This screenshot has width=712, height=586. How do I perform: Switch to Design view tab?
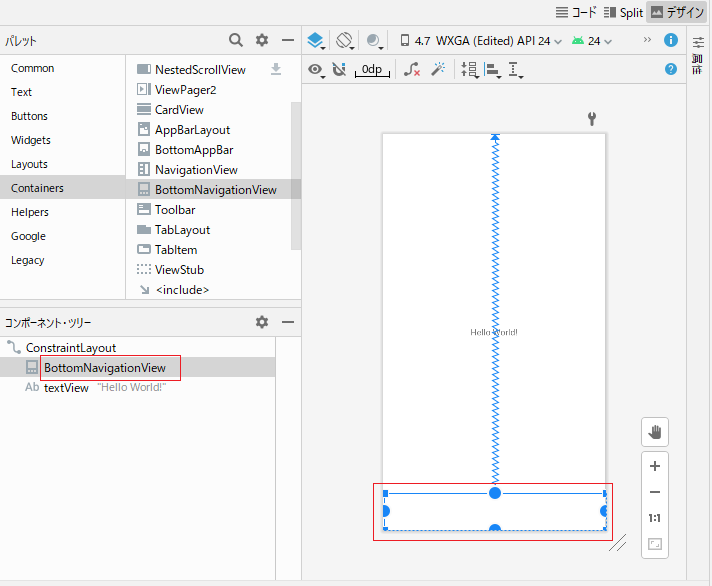pyautogui.click(x=677, y=13)
